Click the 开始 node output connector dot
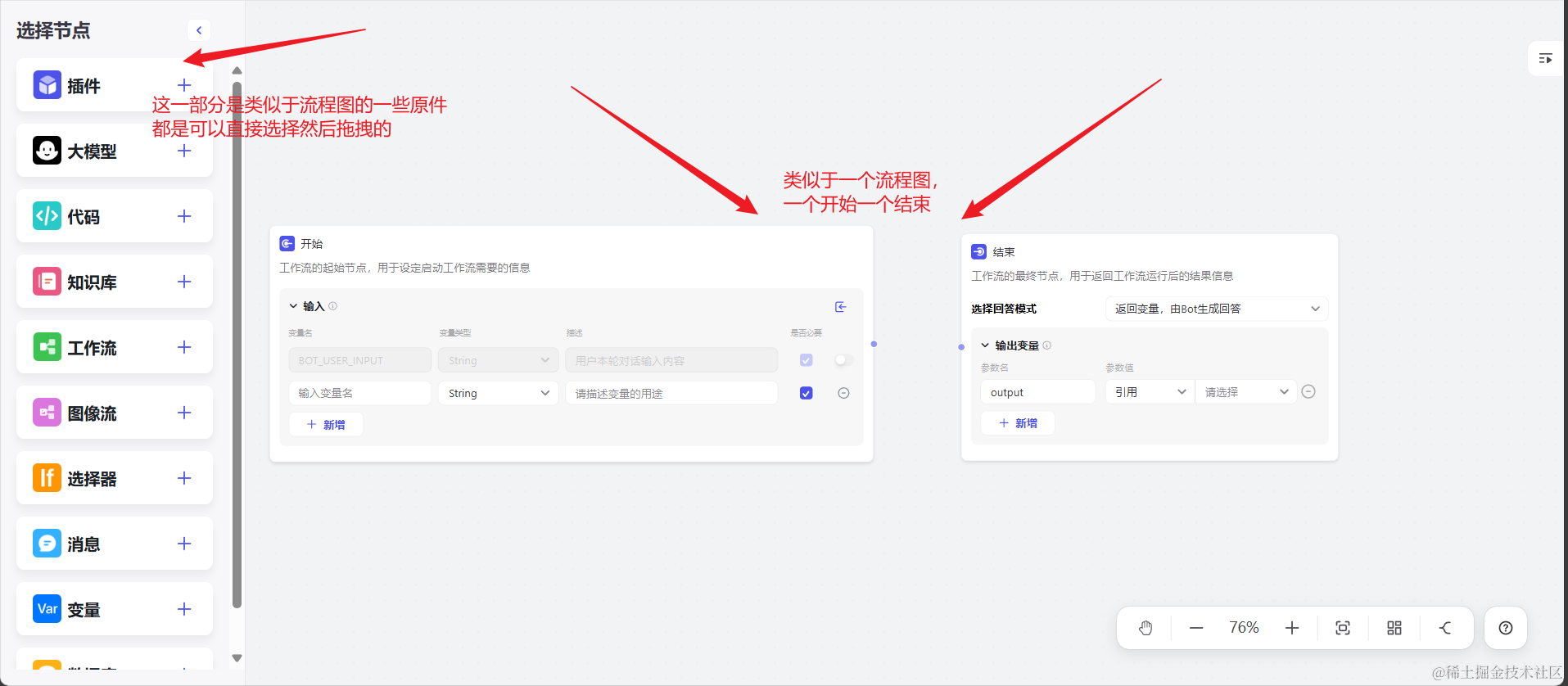1568x686 pixels. click(x=874, y=345)
